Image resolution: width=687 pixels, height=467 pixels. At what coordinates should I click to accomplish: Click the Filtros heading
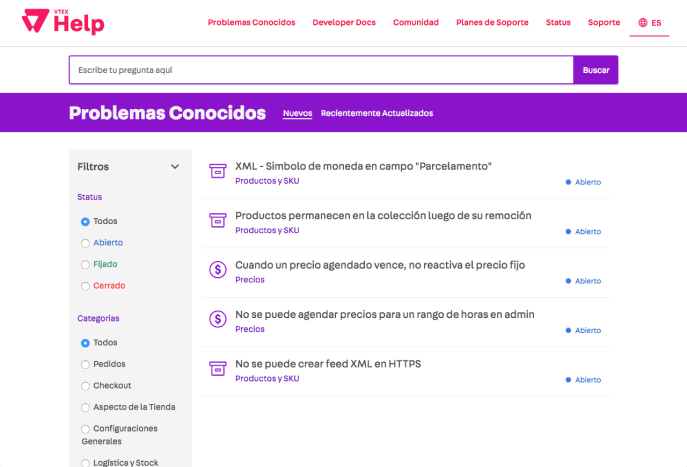(x=93, y=167)
